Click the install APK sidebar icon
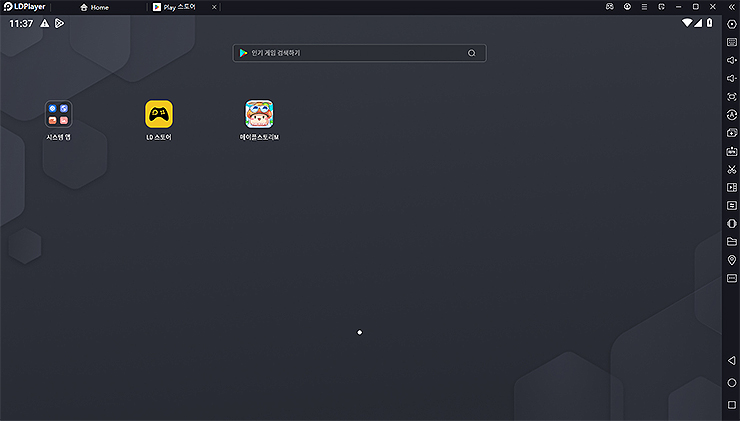 point(732,151)
